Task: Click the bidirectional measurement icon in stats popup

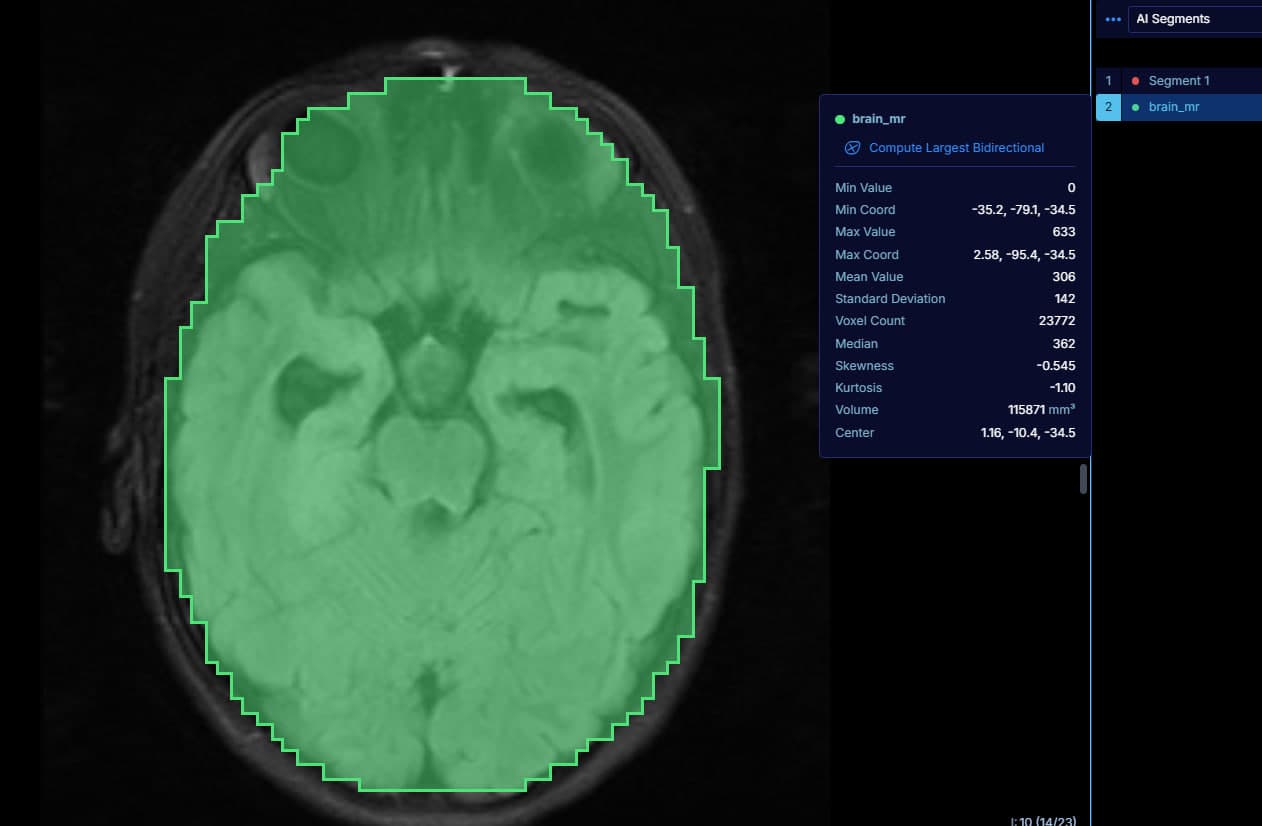Action: 852,148
